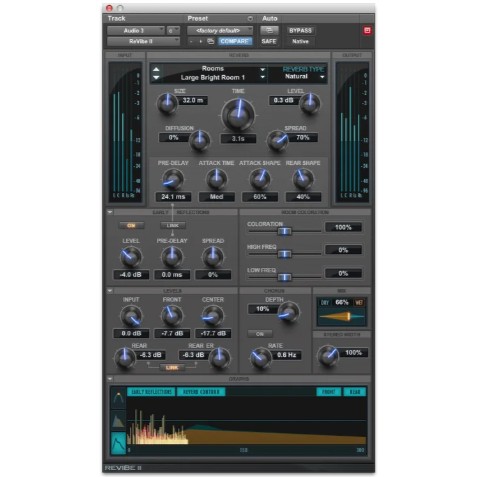
Task: Click the FRONT level knob
Action: coord(172,316)
